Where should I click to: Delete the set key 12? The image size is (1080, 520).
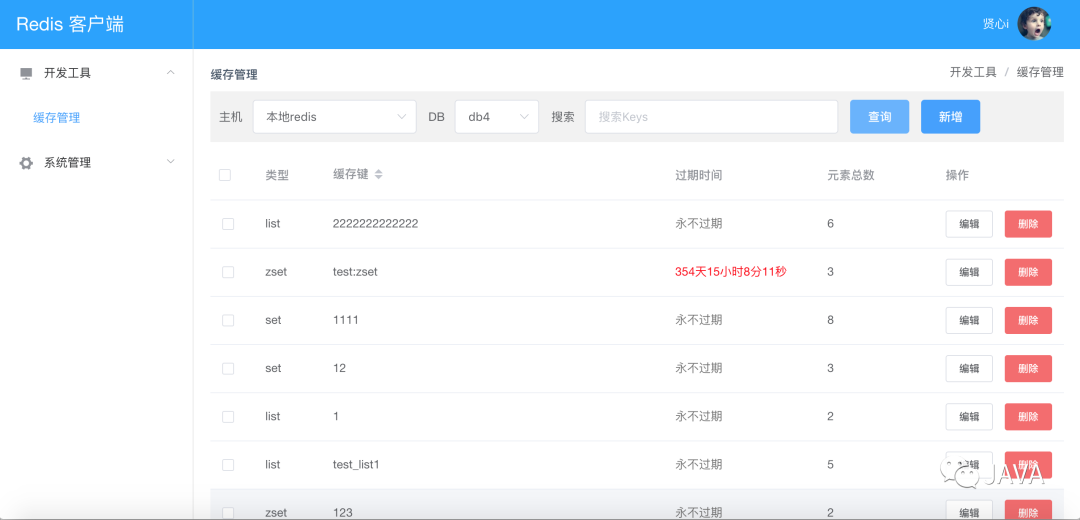tap(1028, 368)
